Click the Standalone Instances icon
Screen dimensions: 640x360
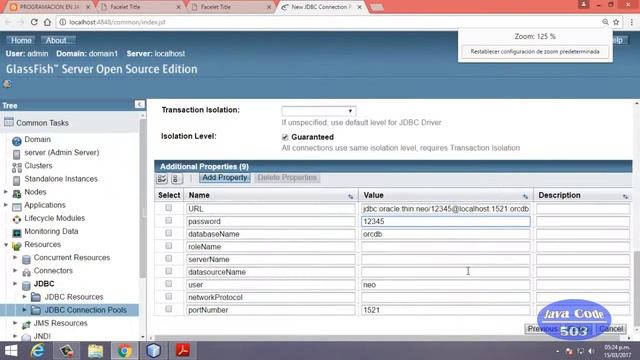[16, 180]
